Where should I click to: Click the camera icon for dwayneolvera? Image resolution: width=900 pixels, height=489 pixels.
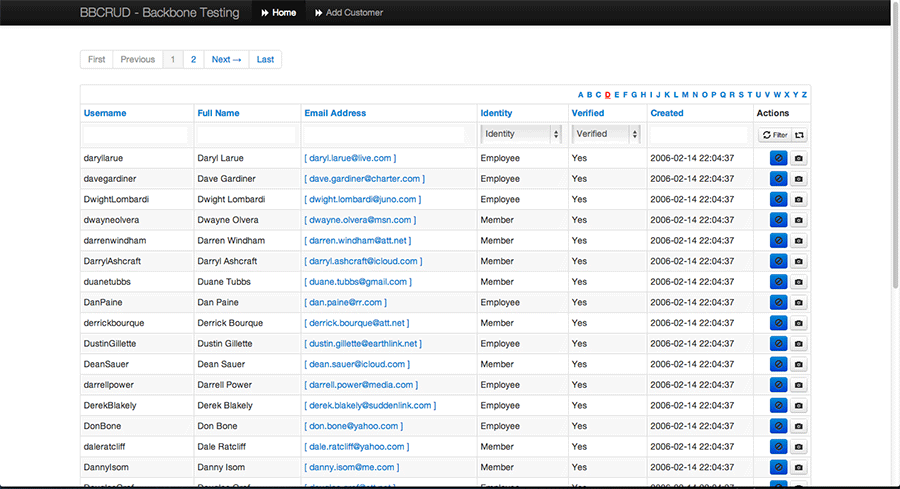798,220
